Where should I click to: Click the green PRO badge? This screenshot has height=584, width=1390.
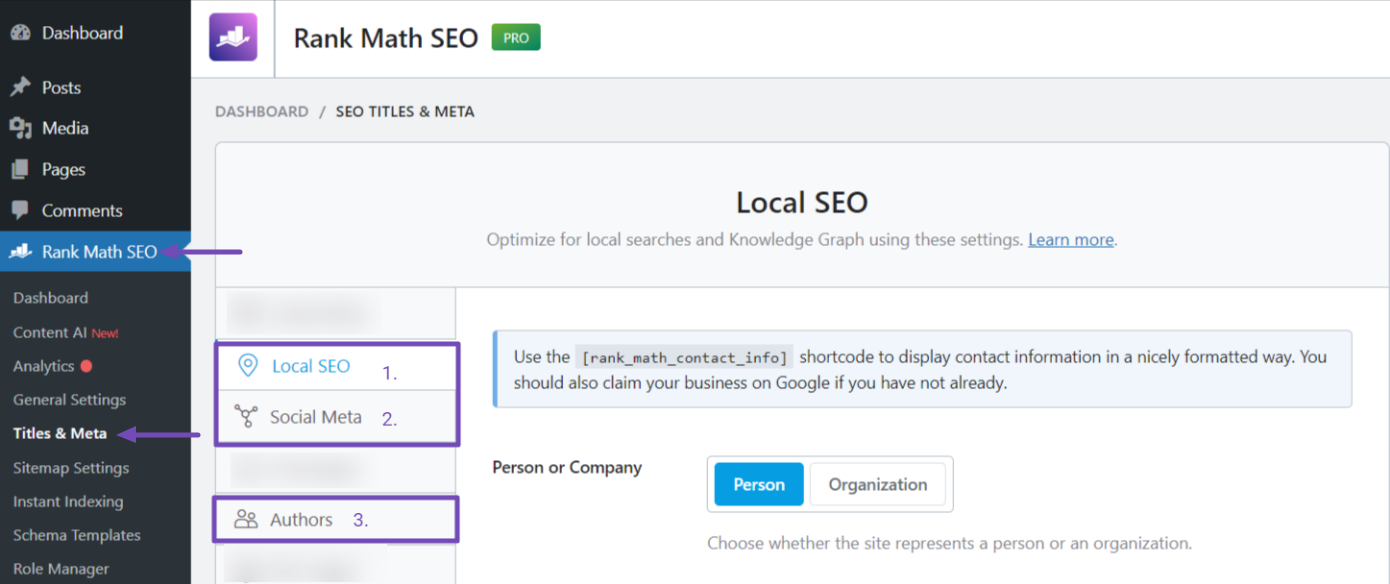(516, 38)
